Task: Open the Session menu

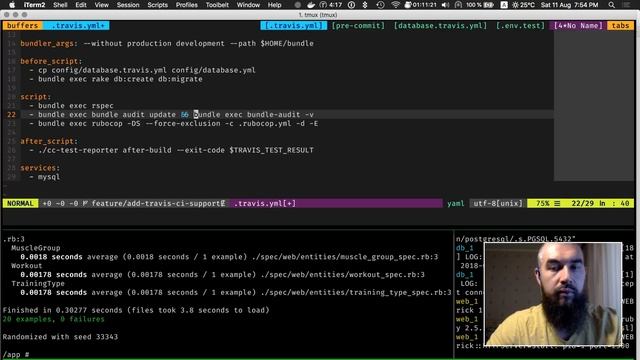Action: point(128,5)
